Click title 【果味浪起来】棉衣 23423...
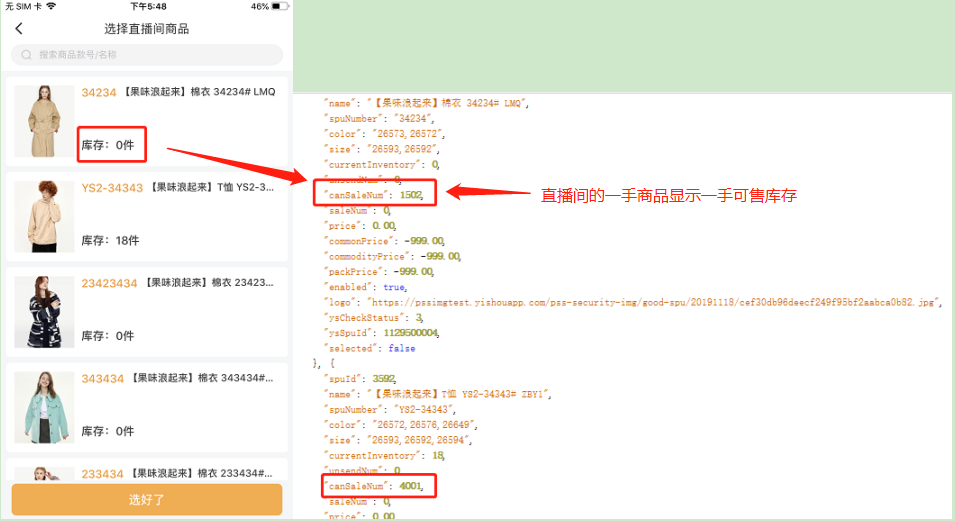 209,283
